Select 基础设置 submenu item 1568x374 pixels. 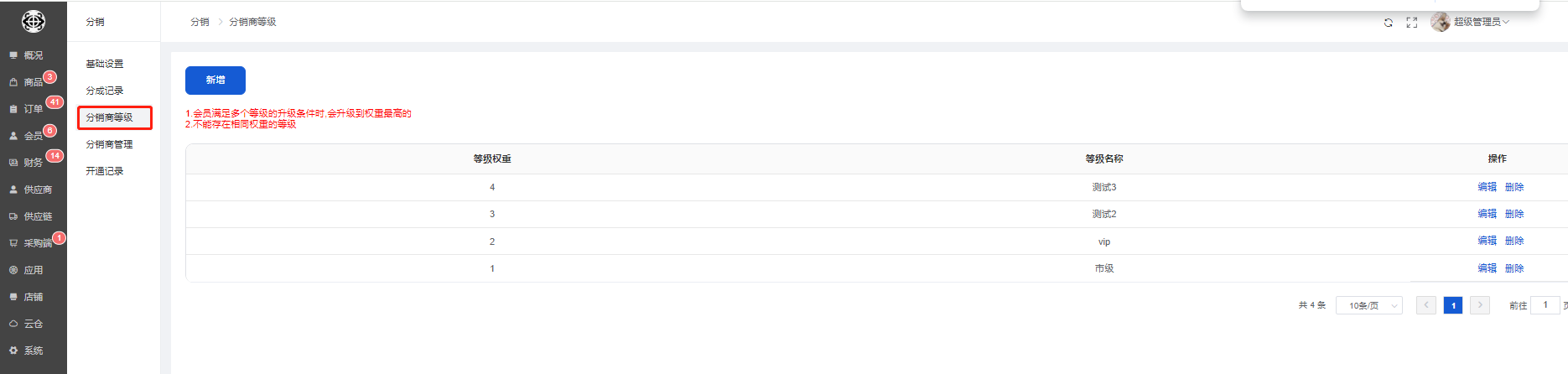coord(104,64)
